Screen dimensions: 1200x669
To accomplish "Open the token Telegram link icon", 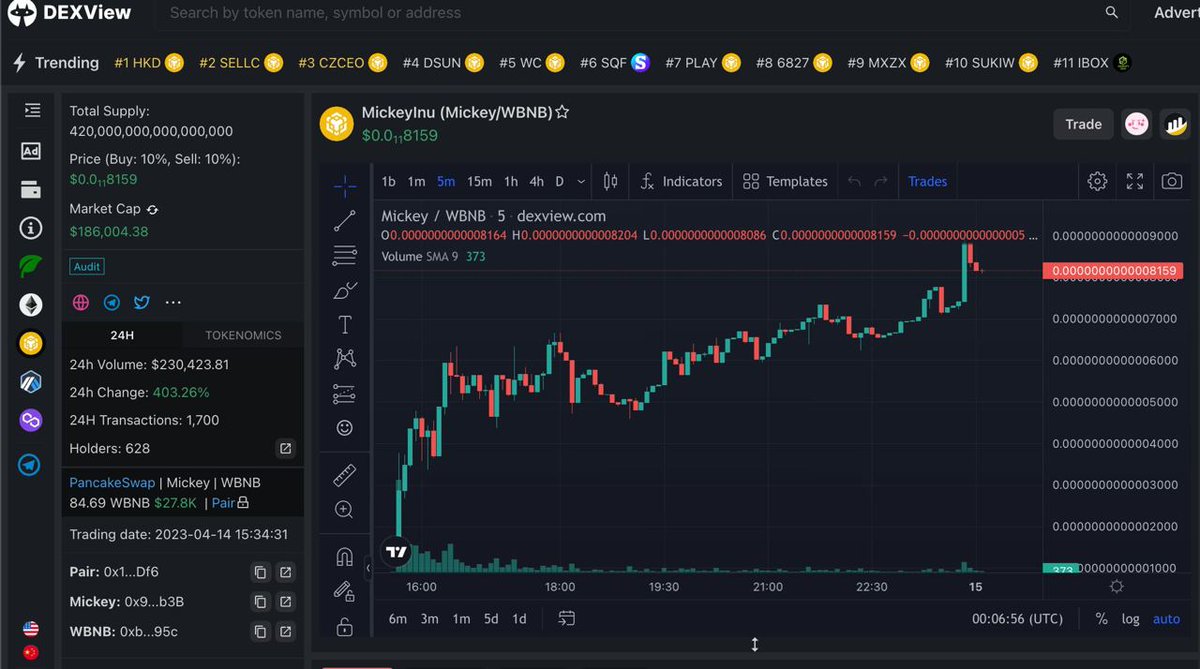I will (112, 302).
